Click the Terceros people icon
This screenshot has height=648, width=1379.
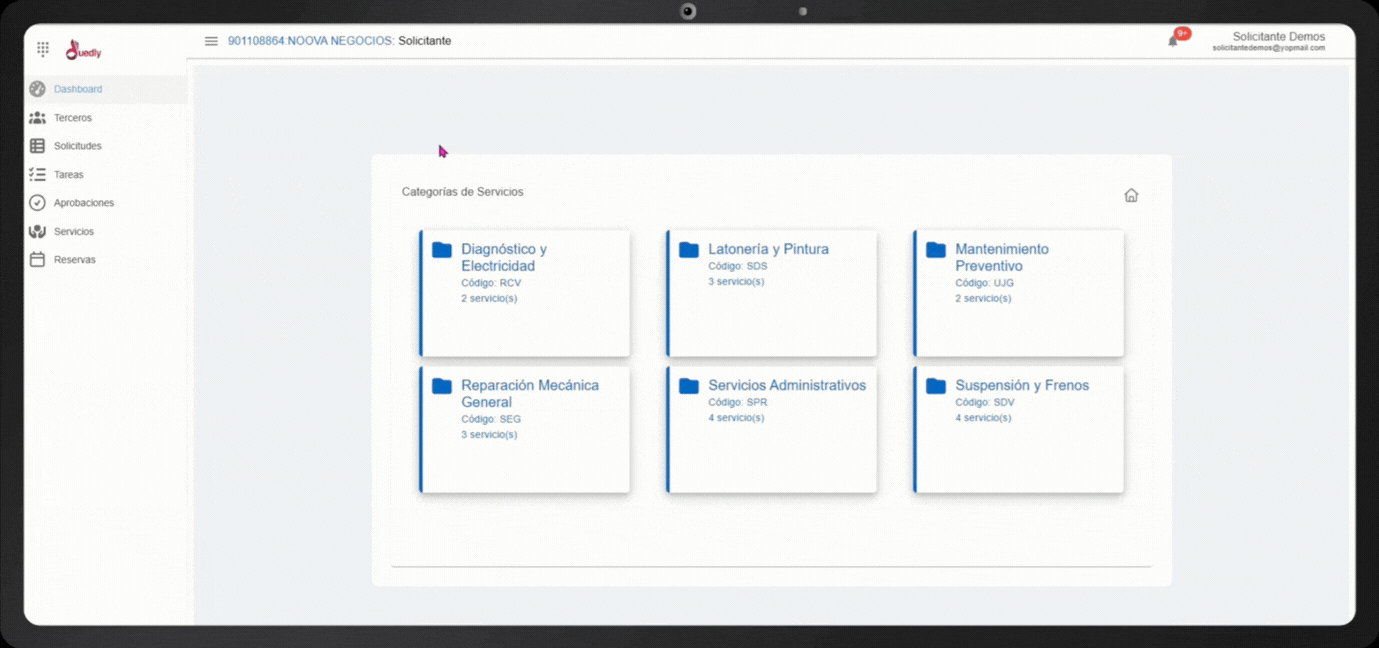(37, 118)
